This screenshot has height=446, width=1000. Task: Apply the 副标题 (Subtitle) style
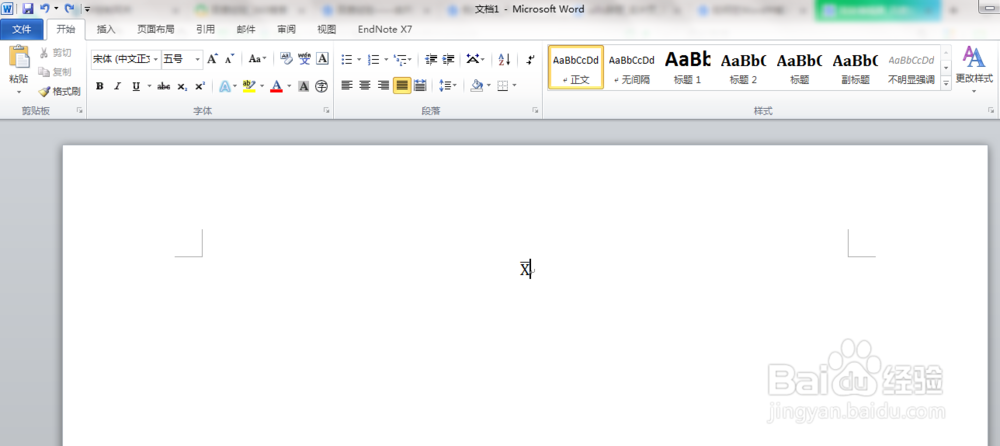[x=855, y=67]
